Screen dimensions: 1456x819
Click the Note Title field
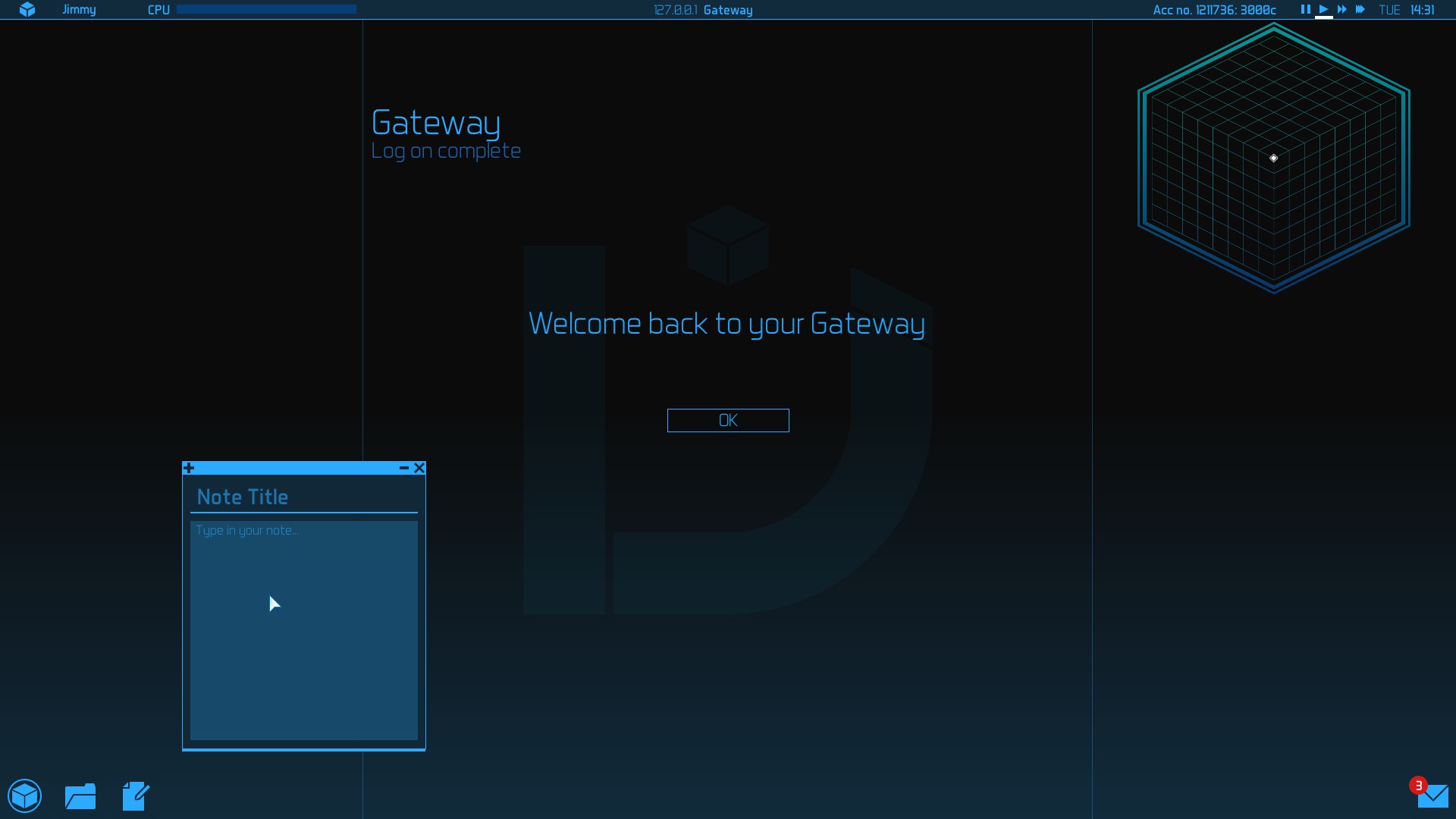click(303, 497)
